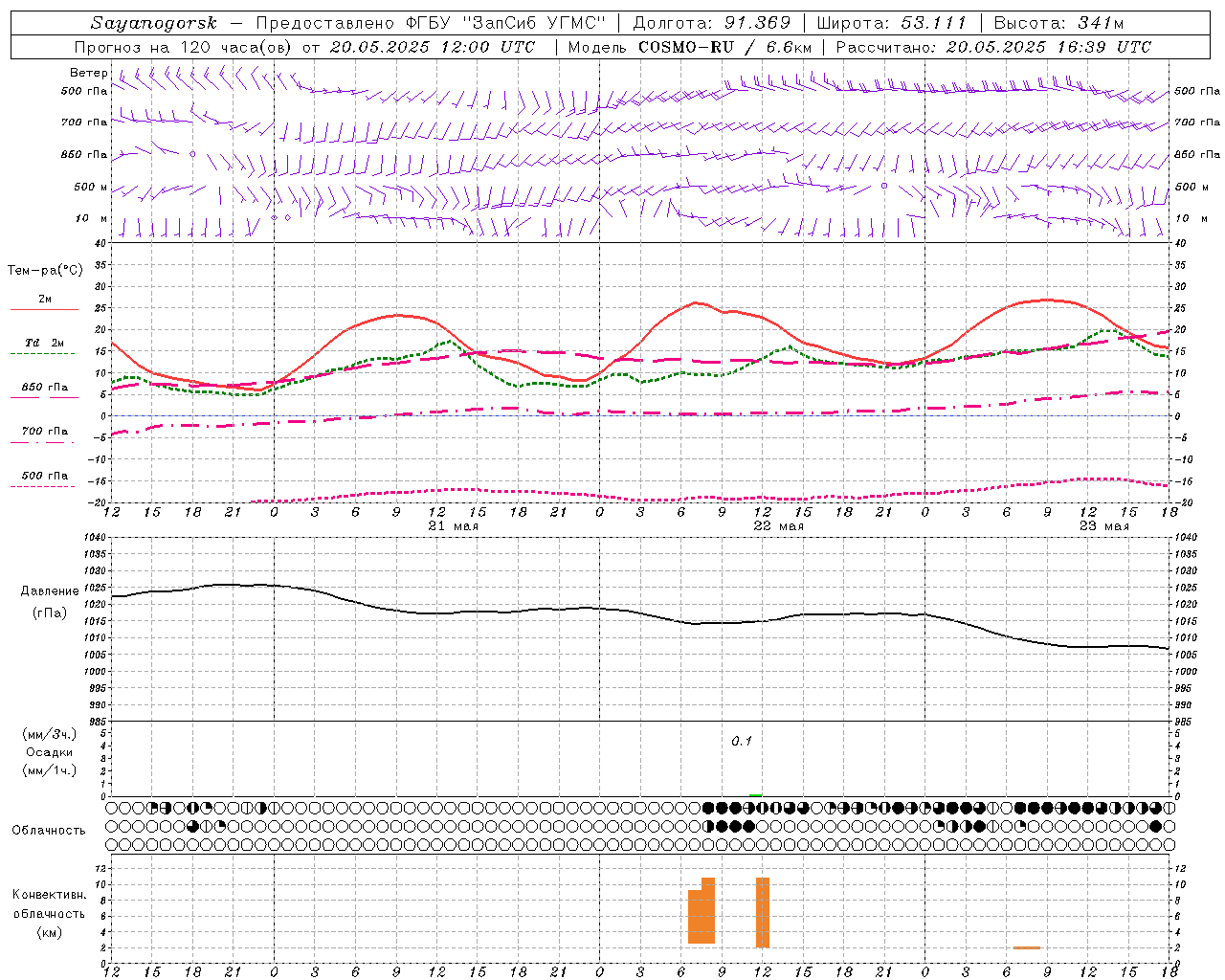Click the Осадки panel label
Screen dimensions: 1225x980
tap(50, 752)
